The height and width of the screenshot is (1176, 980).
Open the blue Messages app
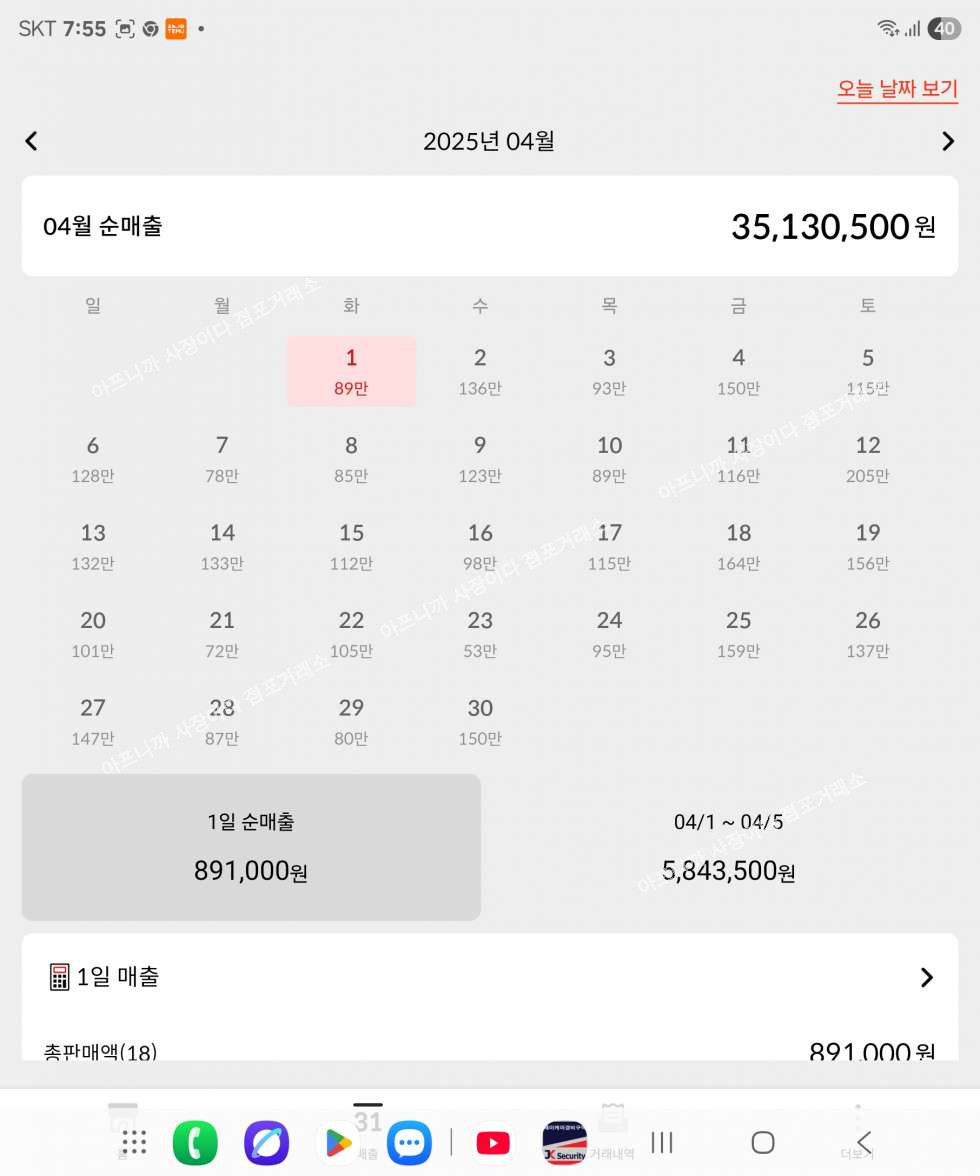409,1142
